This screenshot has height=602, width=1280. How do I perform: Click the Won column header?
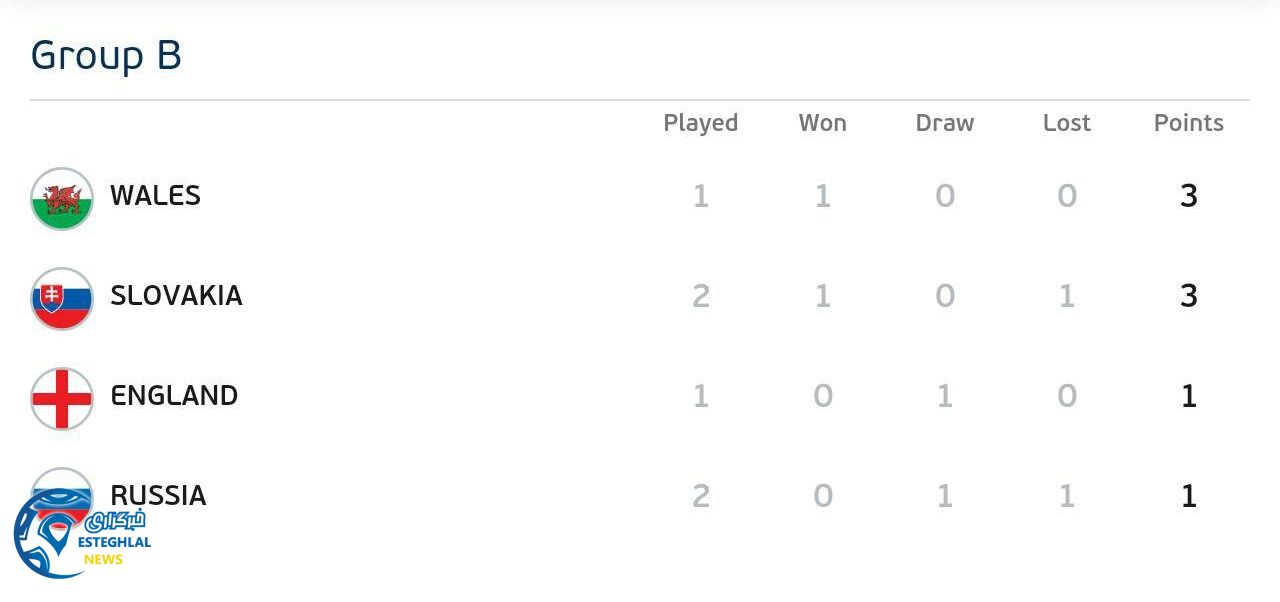coord(822,123)
